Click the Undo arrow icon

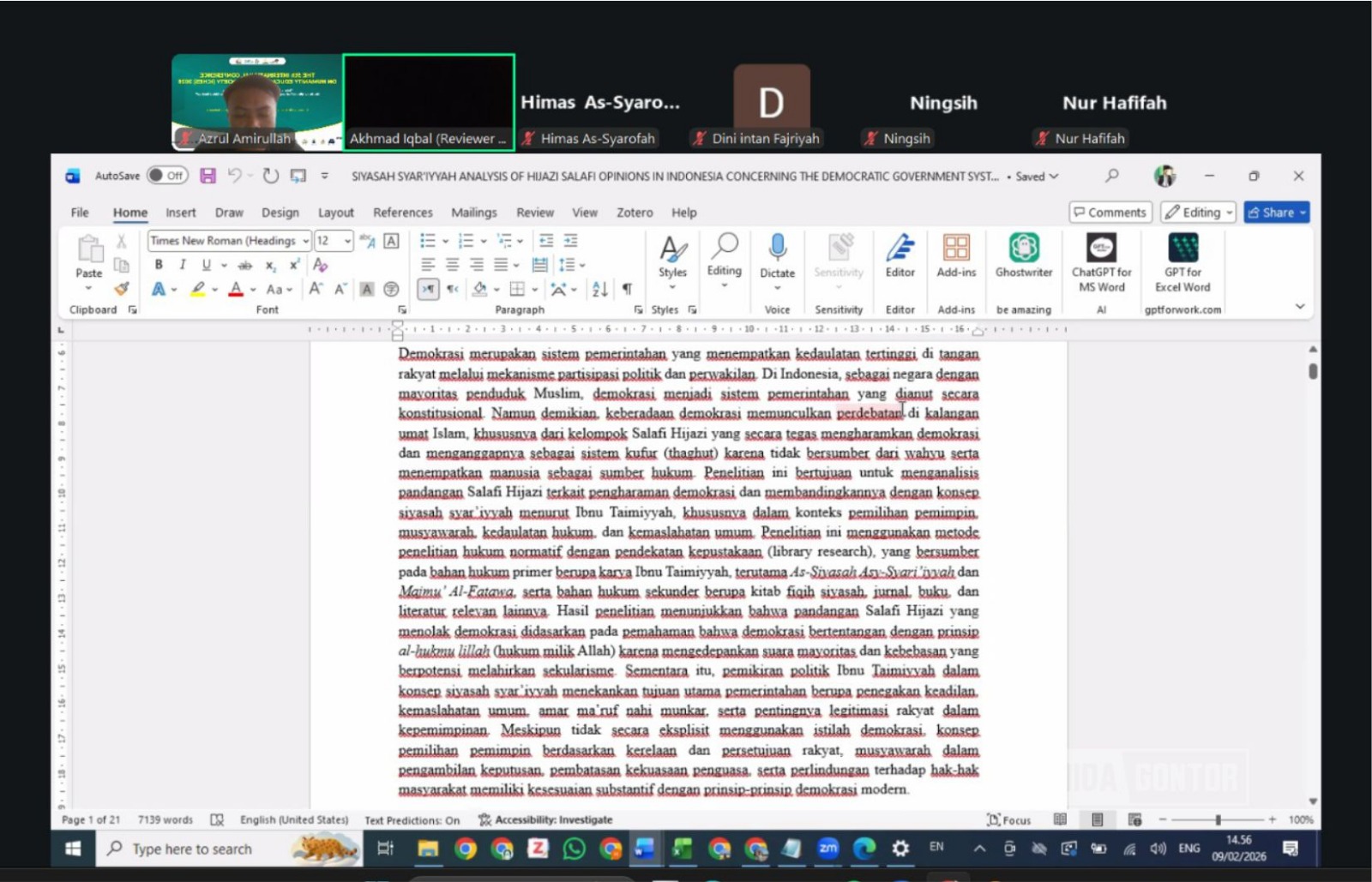click(234, 176)
